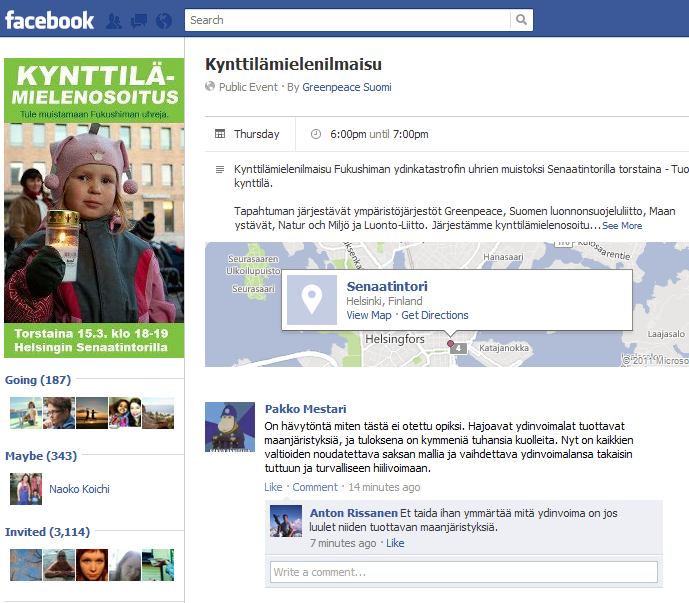Click first Going attendee photo
Image resolution: width=689 pixels, height=603 pixels.
click(26, 413)
